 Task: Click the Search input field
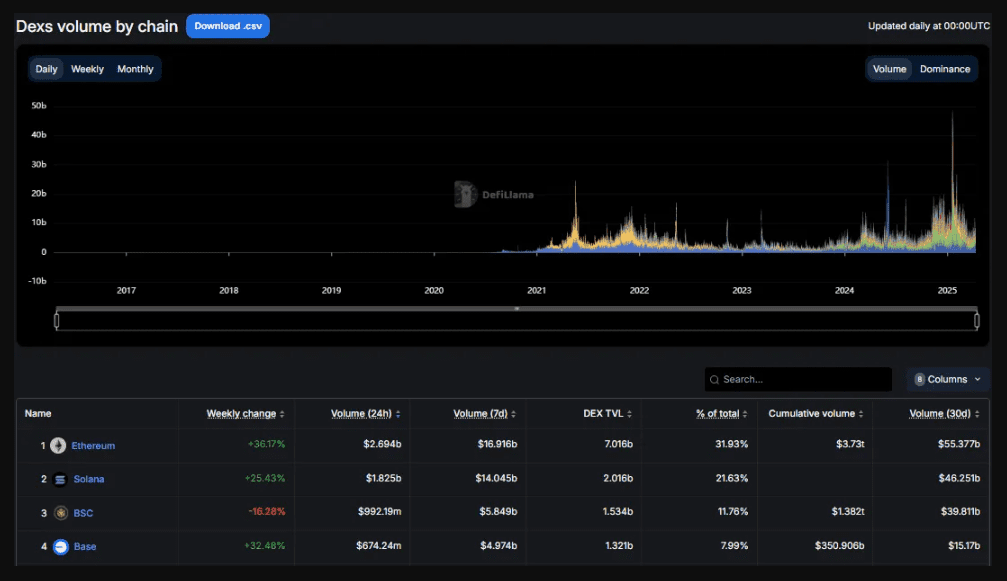point(798,379)
